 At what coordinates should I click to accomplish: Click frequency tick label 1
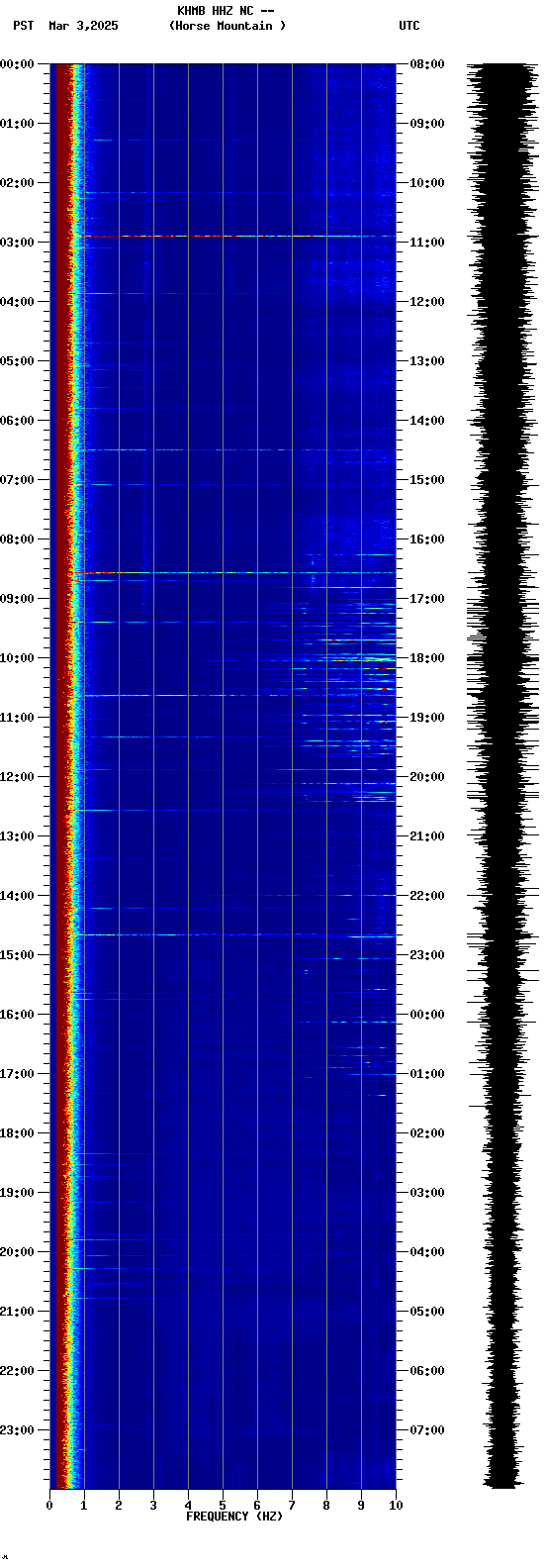click(84, 1506)
